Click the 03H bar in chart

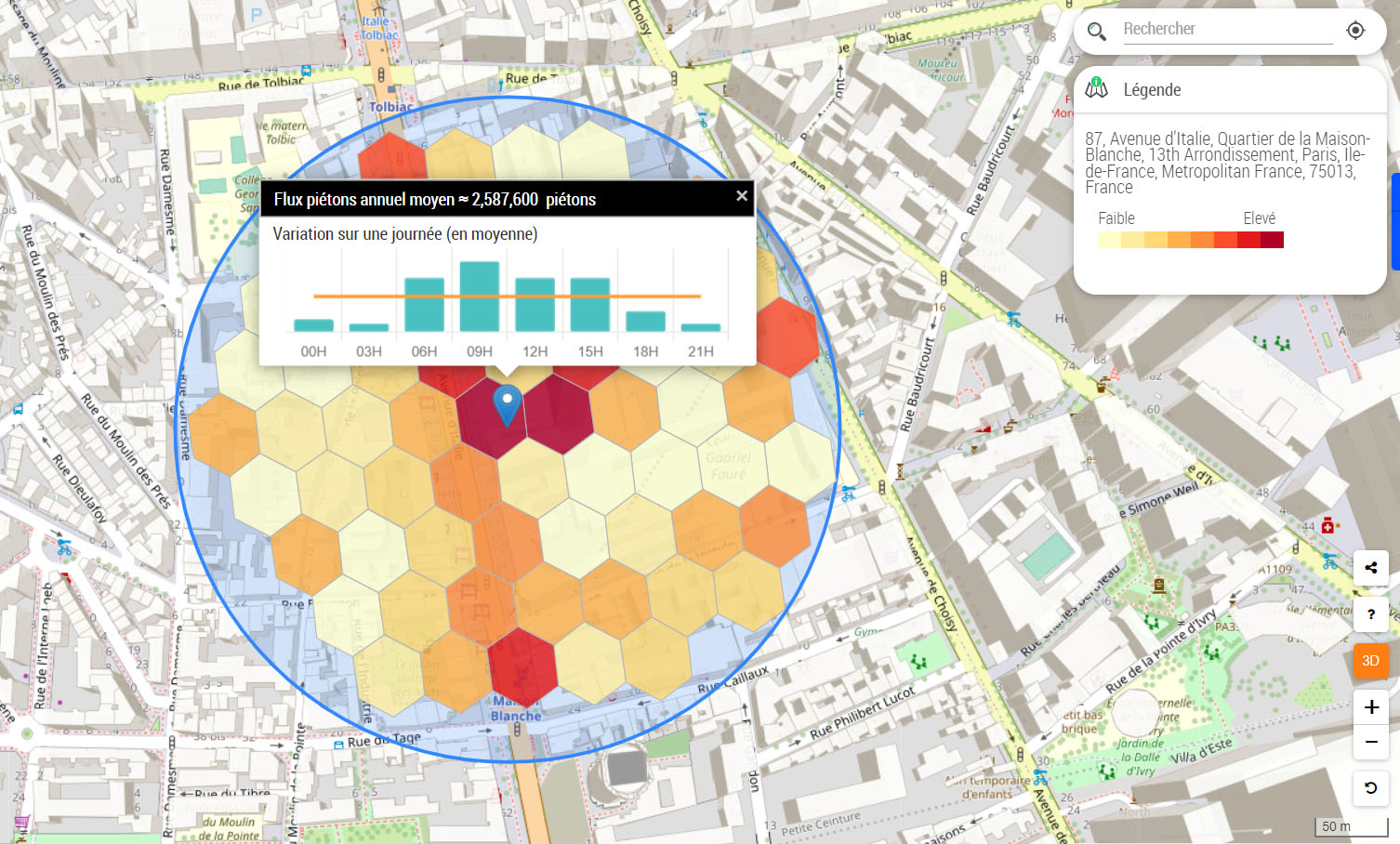tap(369, 327)
